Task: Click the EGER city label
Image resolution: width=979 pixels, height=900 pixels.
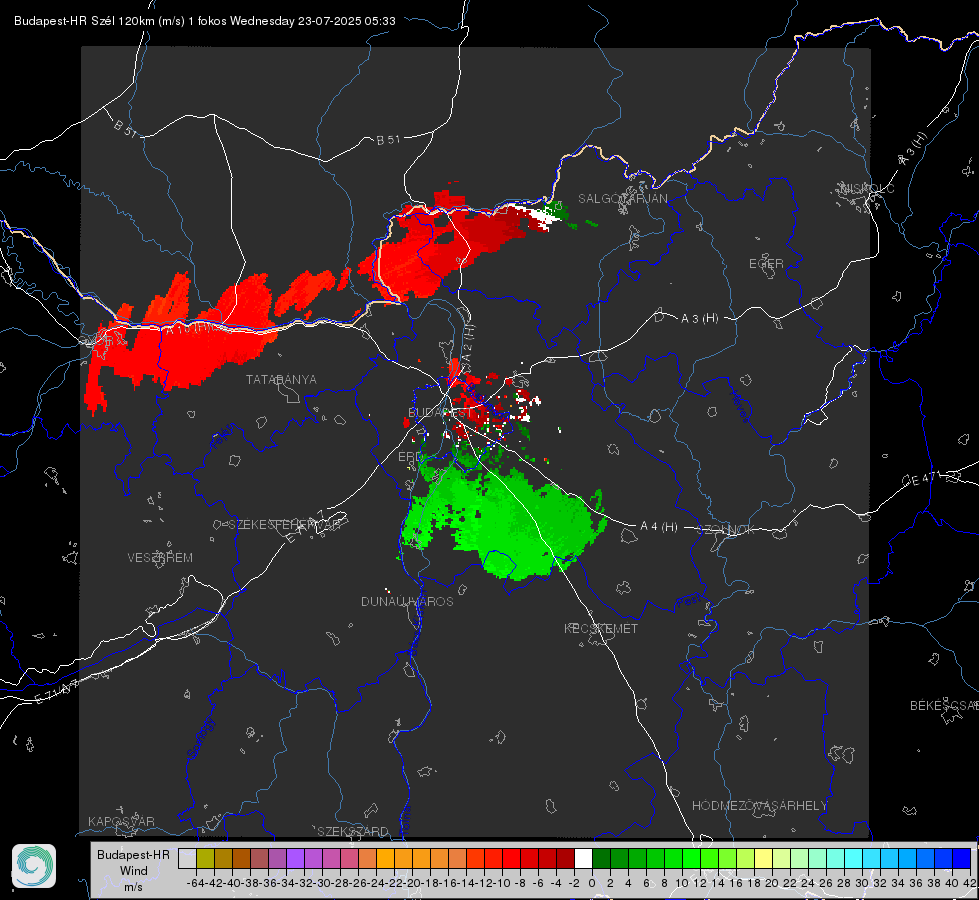Action: (x=766, y=264)
